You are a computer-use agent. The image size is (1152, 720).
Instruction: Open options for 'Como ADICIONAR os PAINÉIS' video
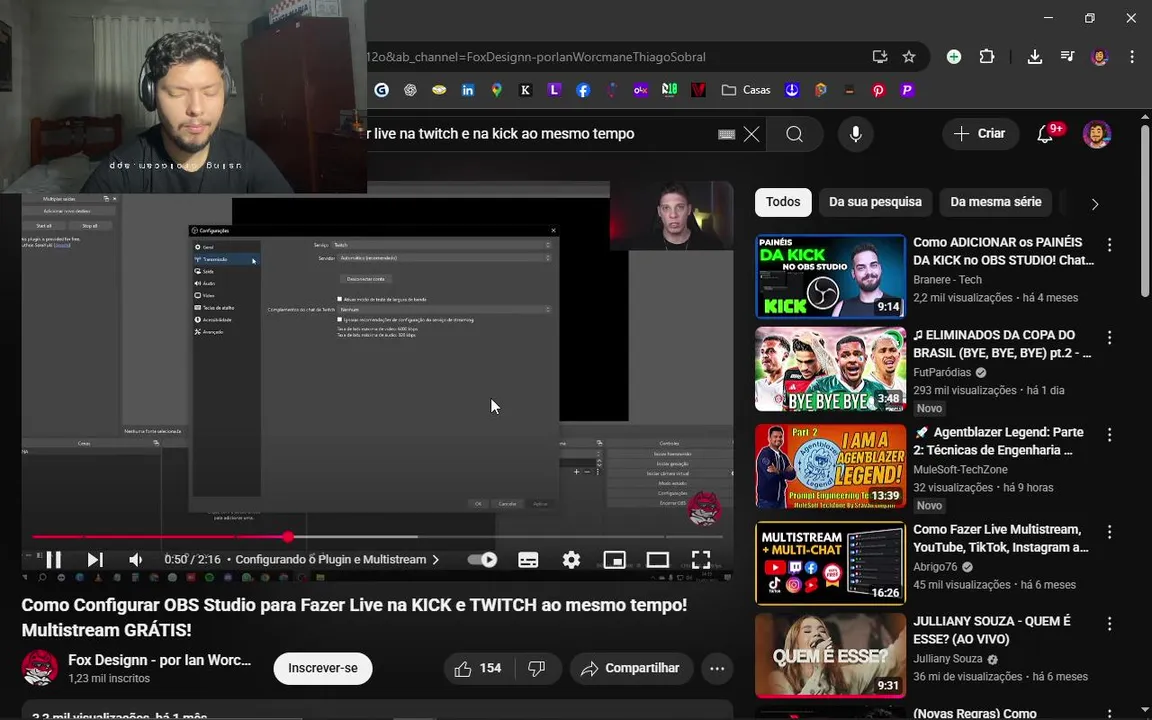point(1109,245)
